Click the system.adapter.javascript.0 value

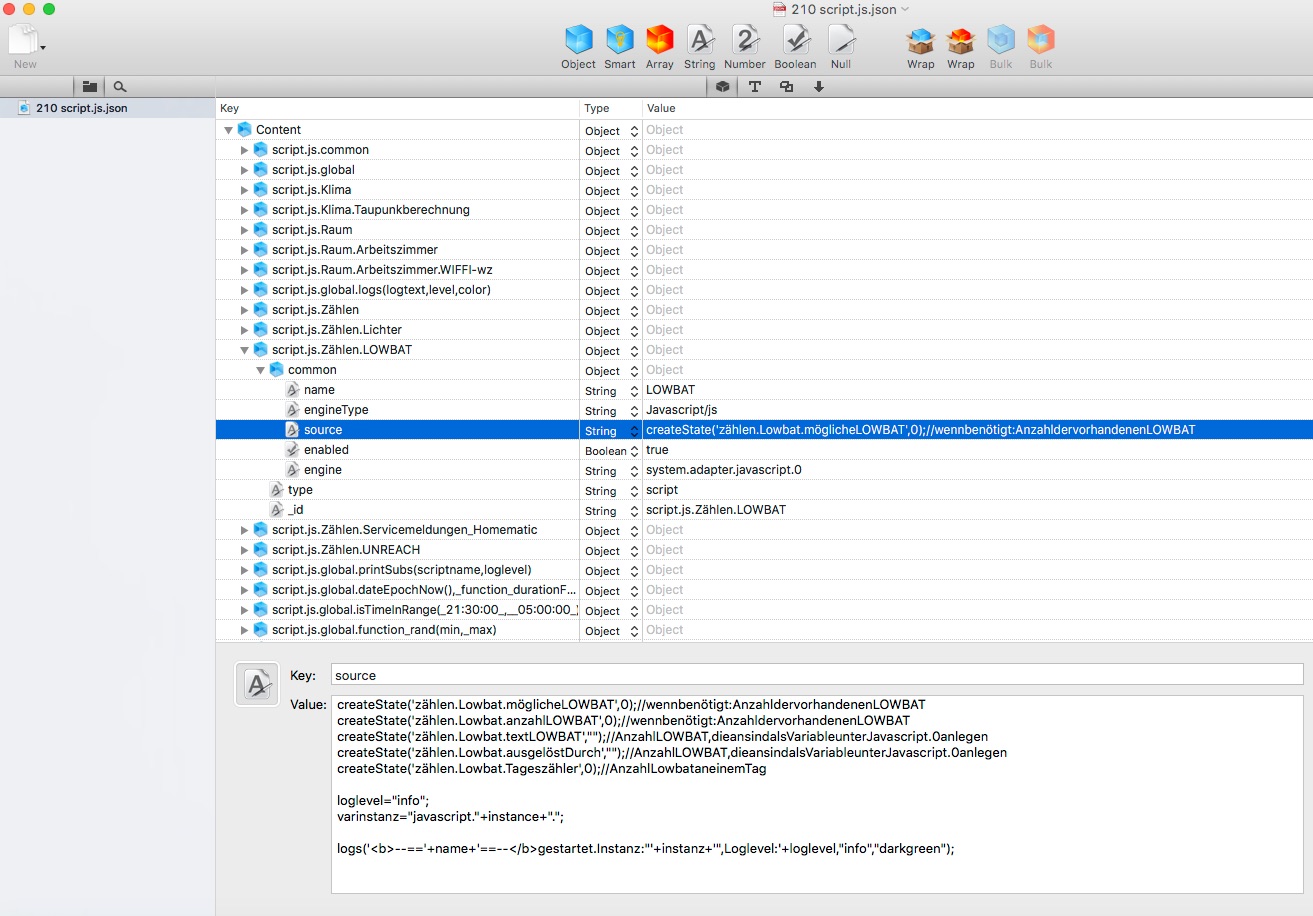coord(723,470)
